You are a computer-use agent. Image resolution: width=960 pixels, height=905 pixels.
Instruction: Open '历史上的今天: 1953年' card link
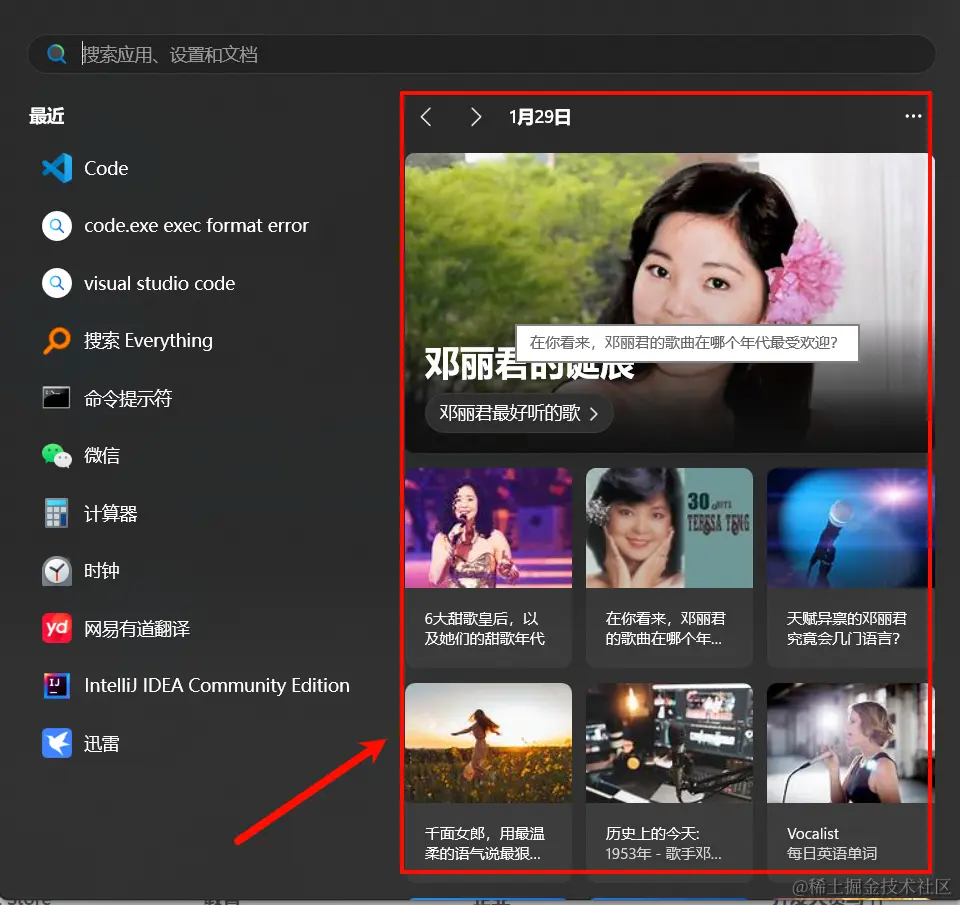click(x=664, y=843)
